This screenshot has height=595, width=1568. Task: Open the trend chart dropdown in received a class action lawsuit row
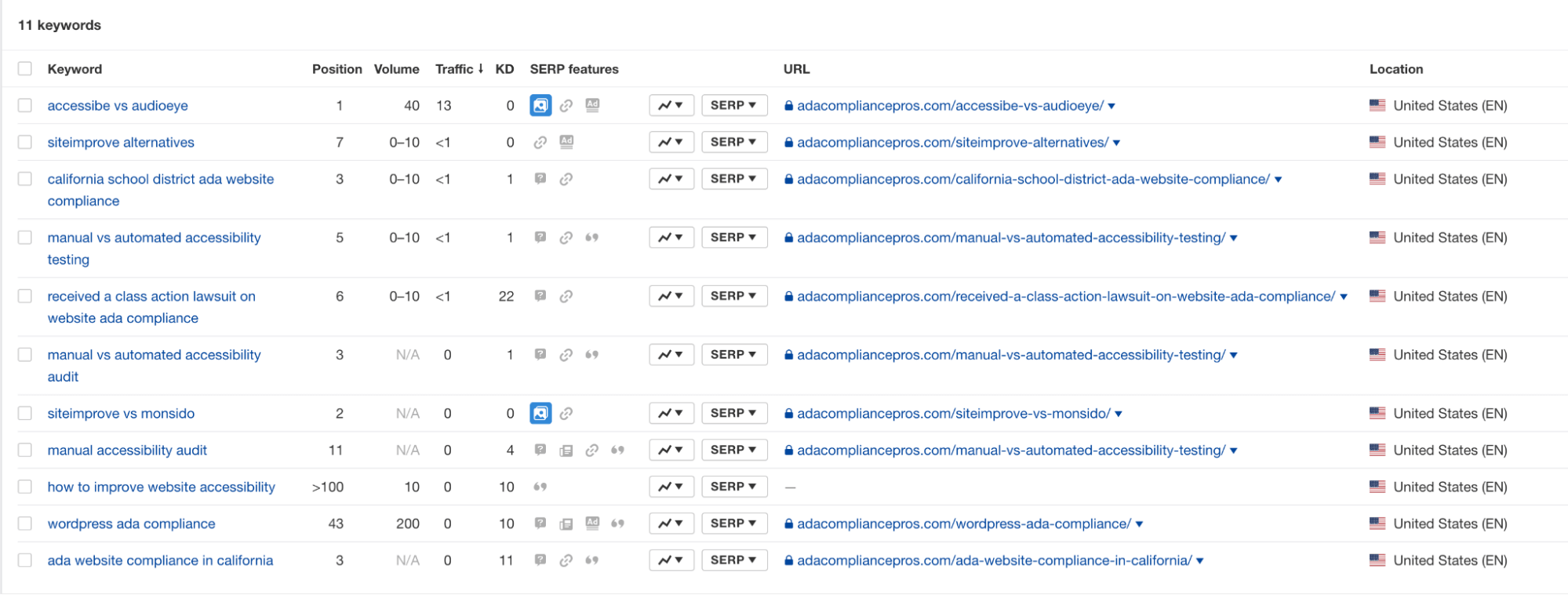(x=671, y=296)
